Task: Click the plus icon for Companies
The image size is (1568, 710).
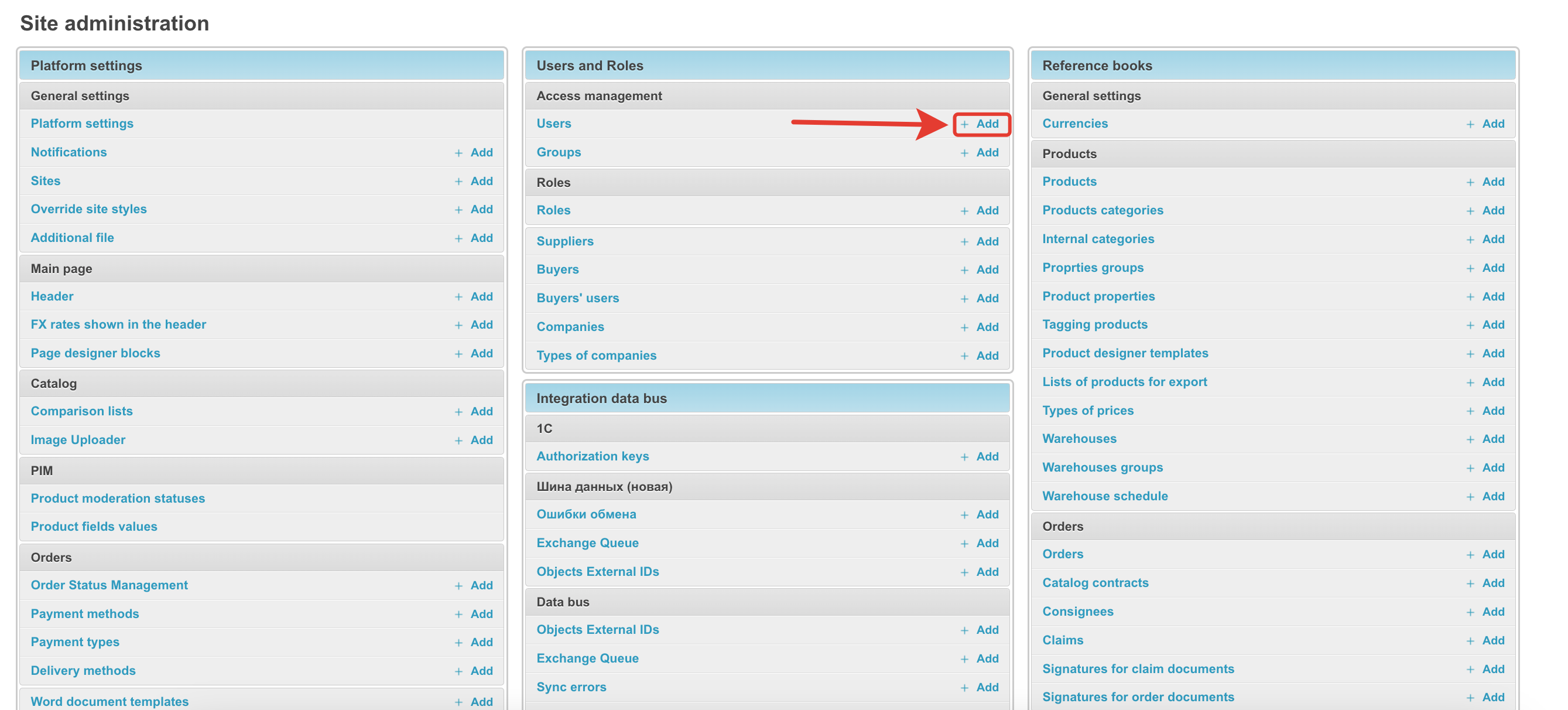Action: [x=964, y=327]
